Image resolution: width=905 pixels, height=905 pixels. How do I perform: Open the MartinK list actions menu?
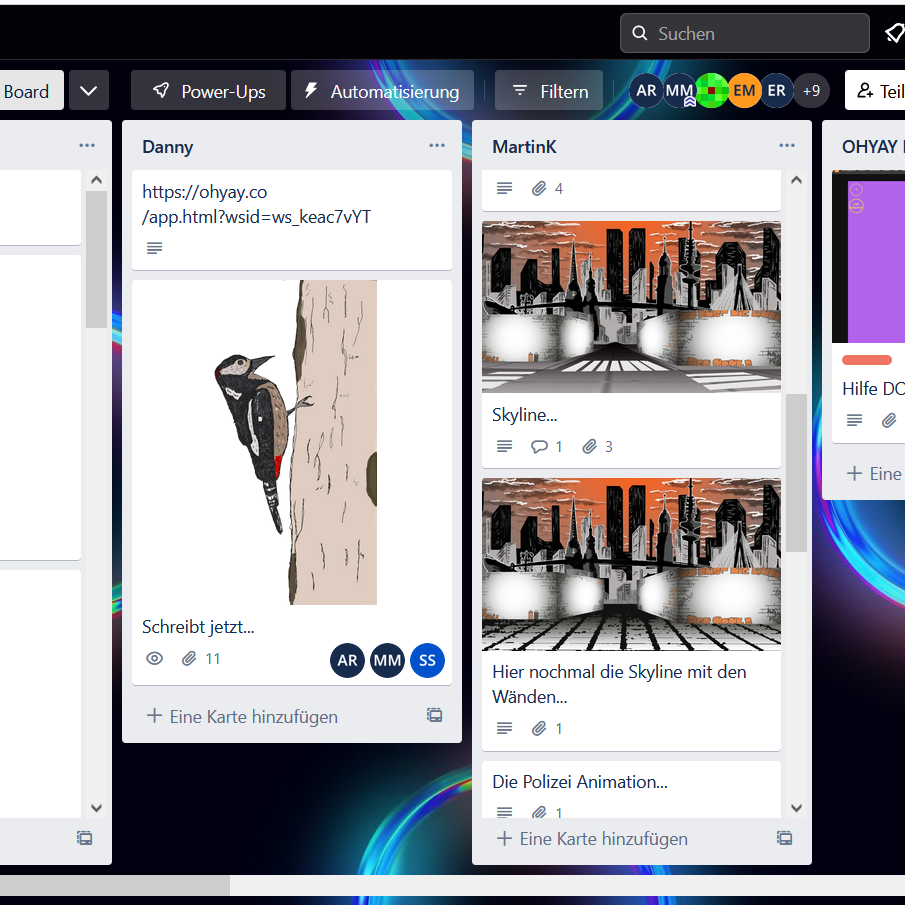[787, 145]
